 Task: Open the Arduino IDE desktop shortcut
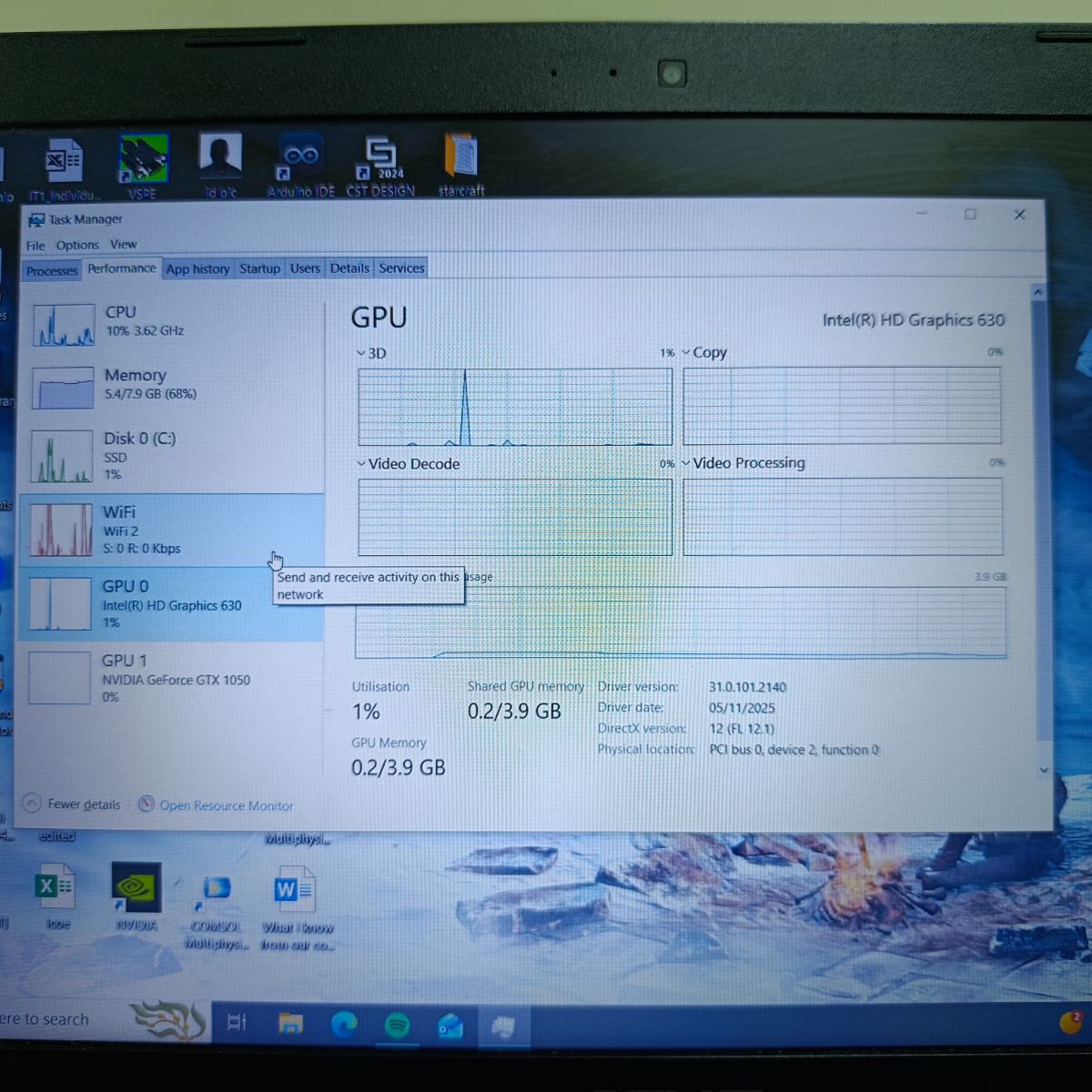(x=300, y=166)
